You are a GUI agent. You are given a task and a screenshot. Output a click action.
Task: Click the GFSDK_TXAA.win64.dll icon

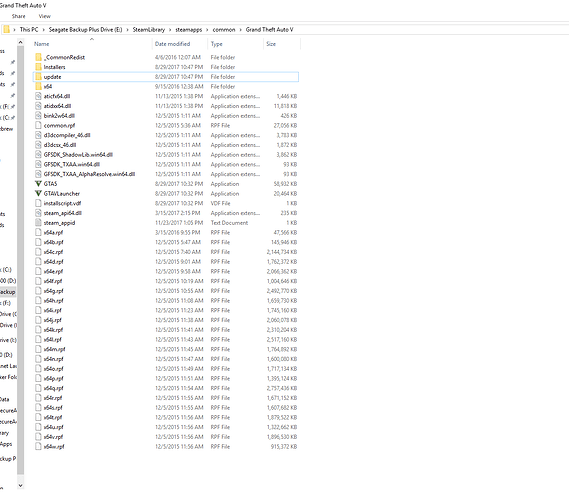pos(38,164)
